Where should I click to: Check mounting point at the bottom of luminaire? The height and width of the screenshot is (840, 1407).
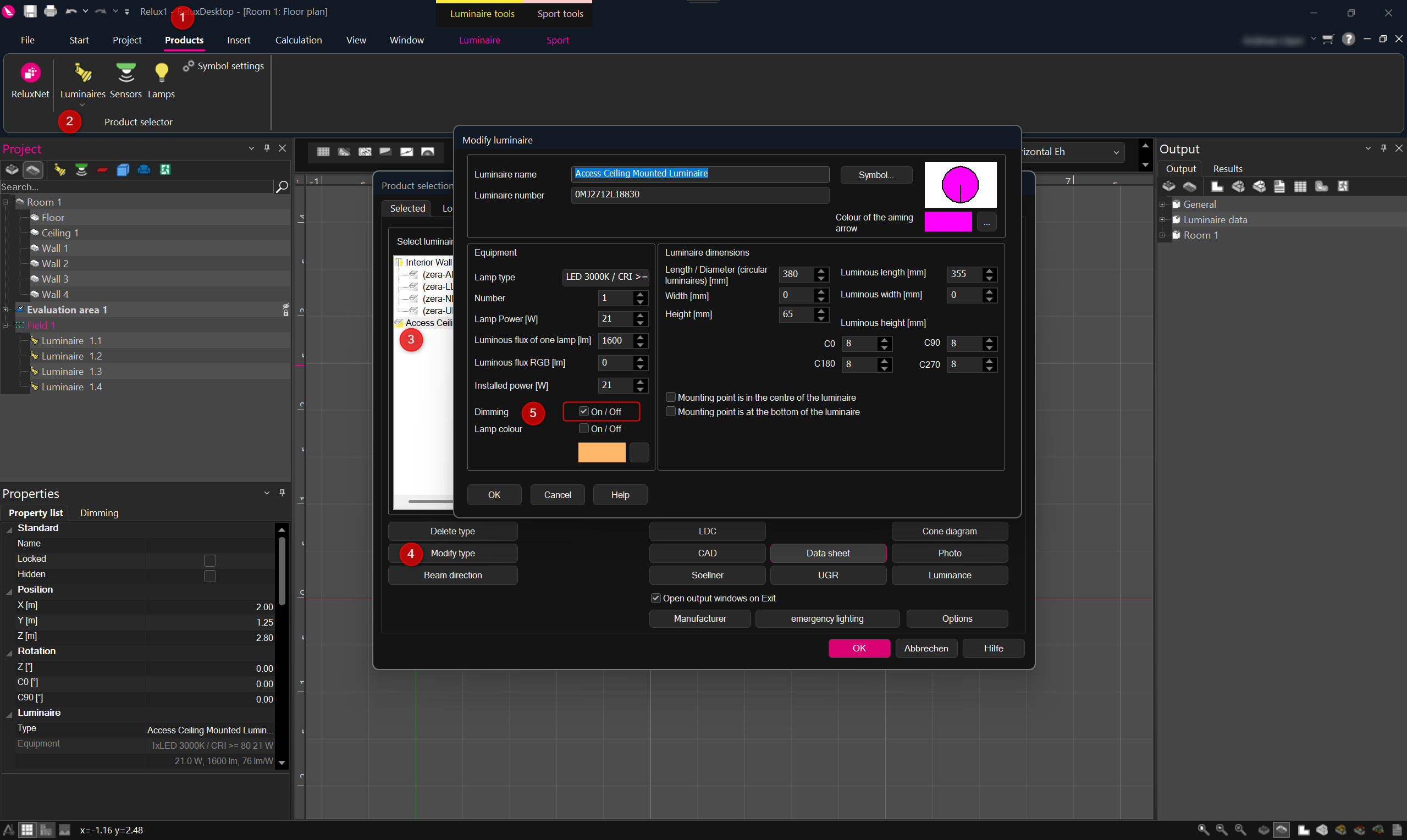tap(671, 412)
